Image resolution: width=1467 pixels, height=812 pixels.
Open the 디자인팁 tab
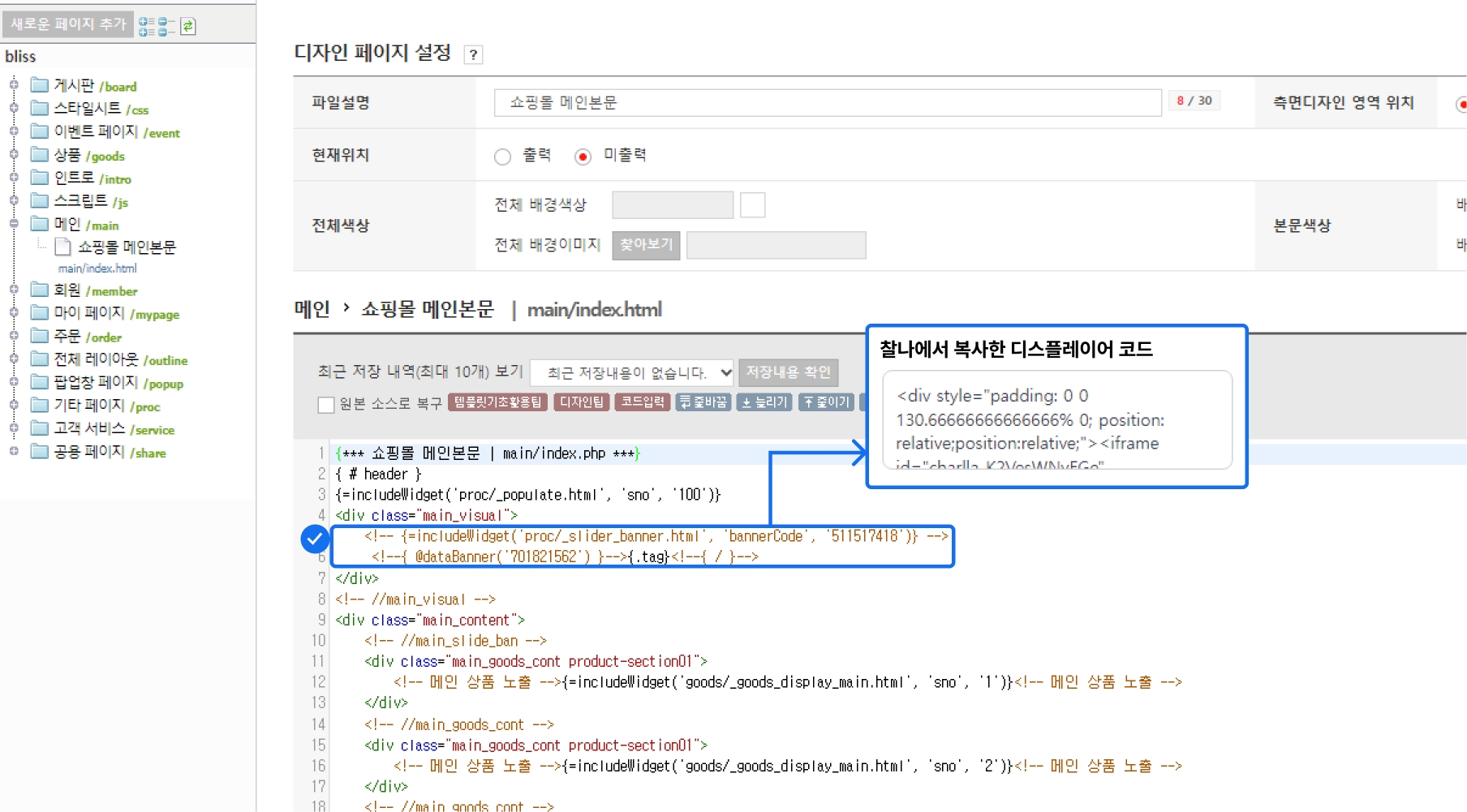(x=582, y=402)
